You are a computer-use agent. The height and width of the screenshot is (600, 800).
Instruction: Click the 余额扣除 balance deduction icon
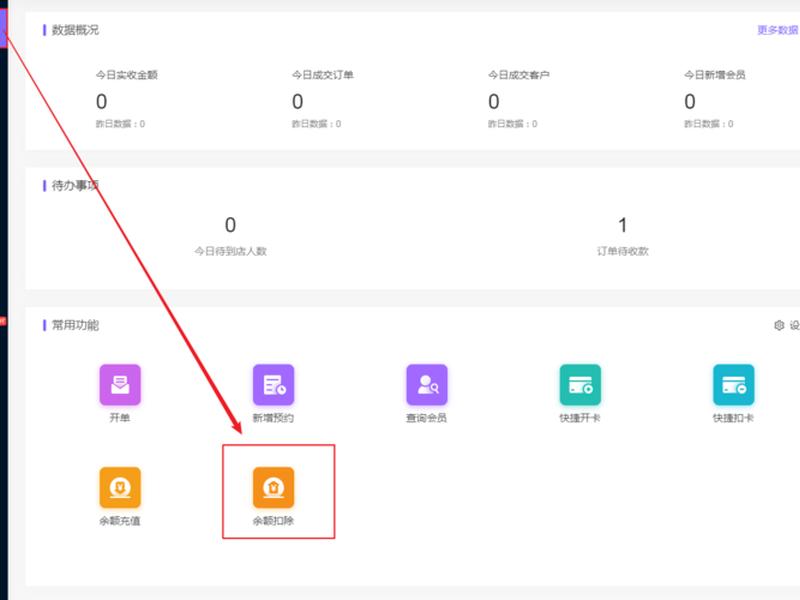pos(273,487)
